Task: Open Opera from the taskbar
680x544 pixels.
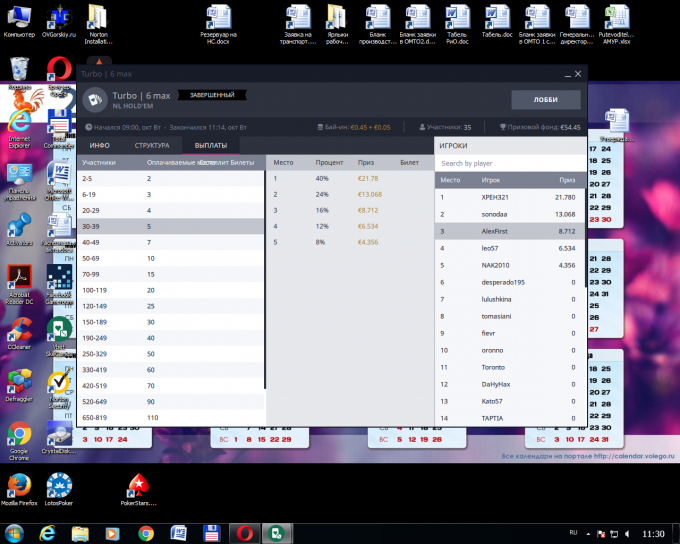Action: [245, 533]
